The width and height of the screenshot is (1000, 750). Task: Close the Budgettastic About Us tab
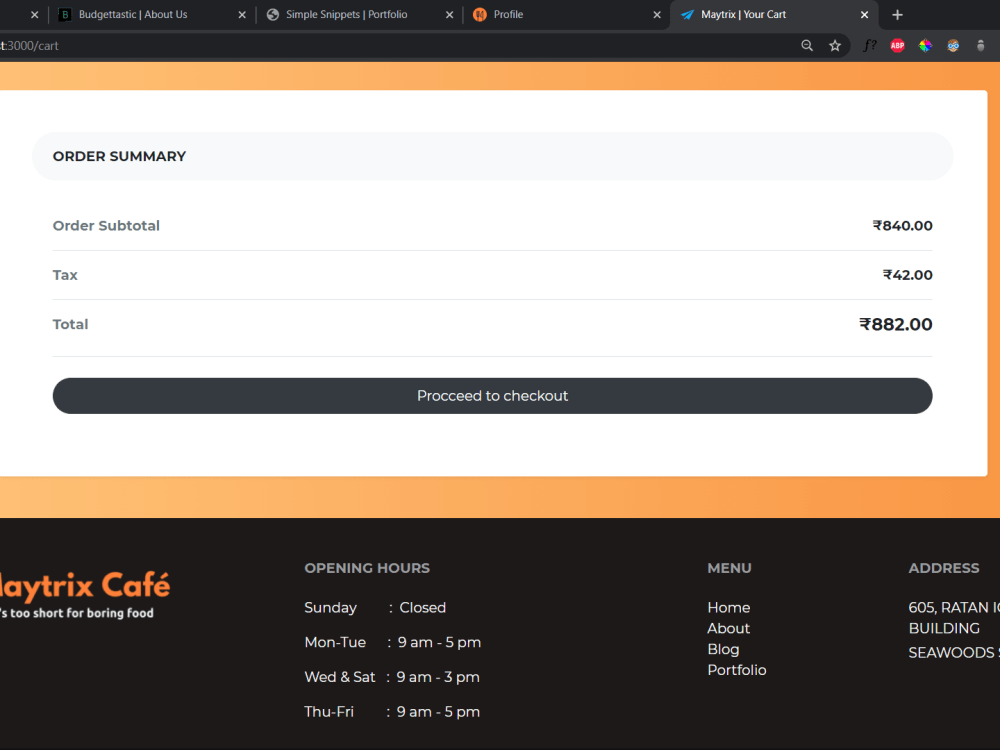pyautogui.click(x=242, y=15)
